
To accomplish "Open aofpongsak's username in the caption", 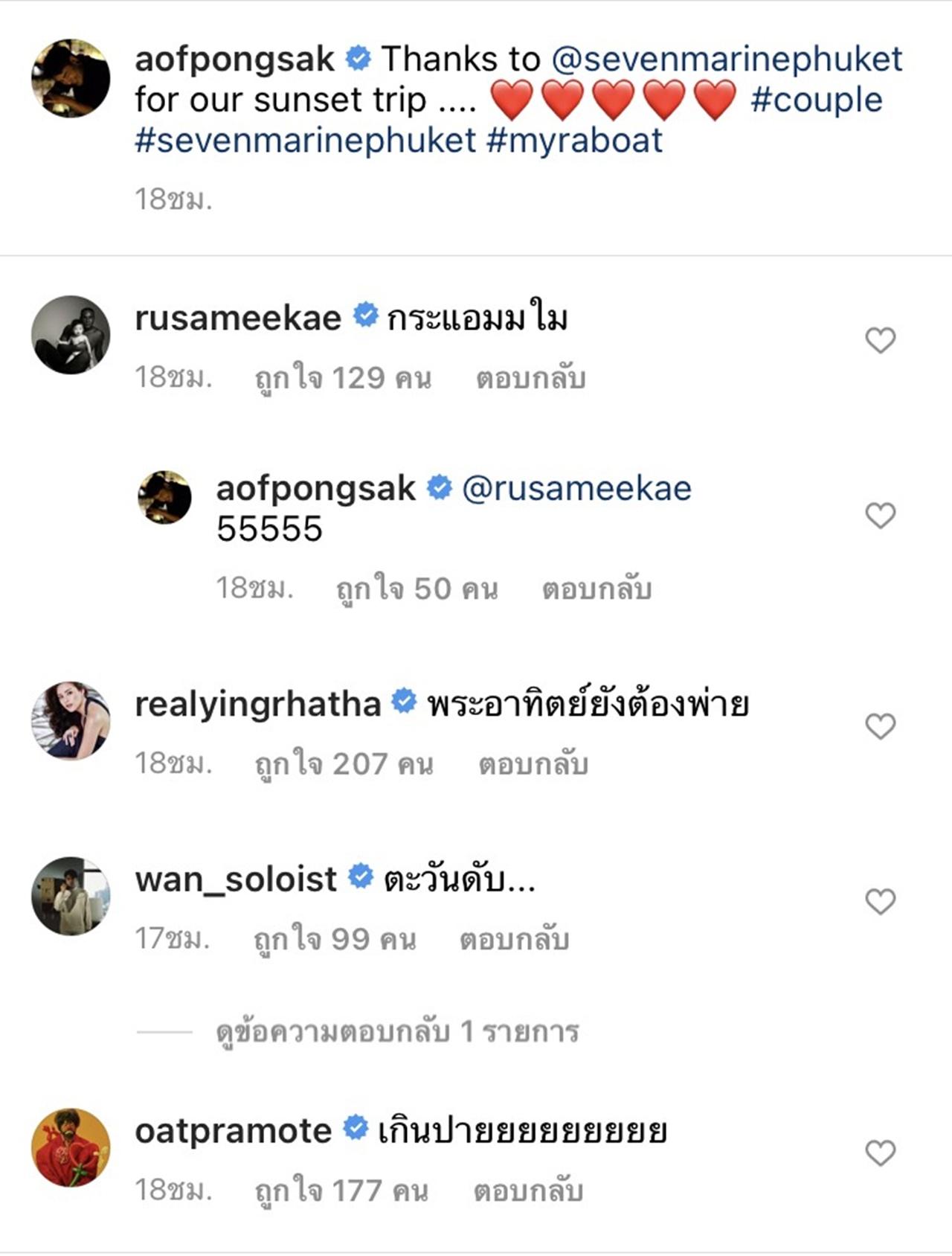I will tap(234, 60).
